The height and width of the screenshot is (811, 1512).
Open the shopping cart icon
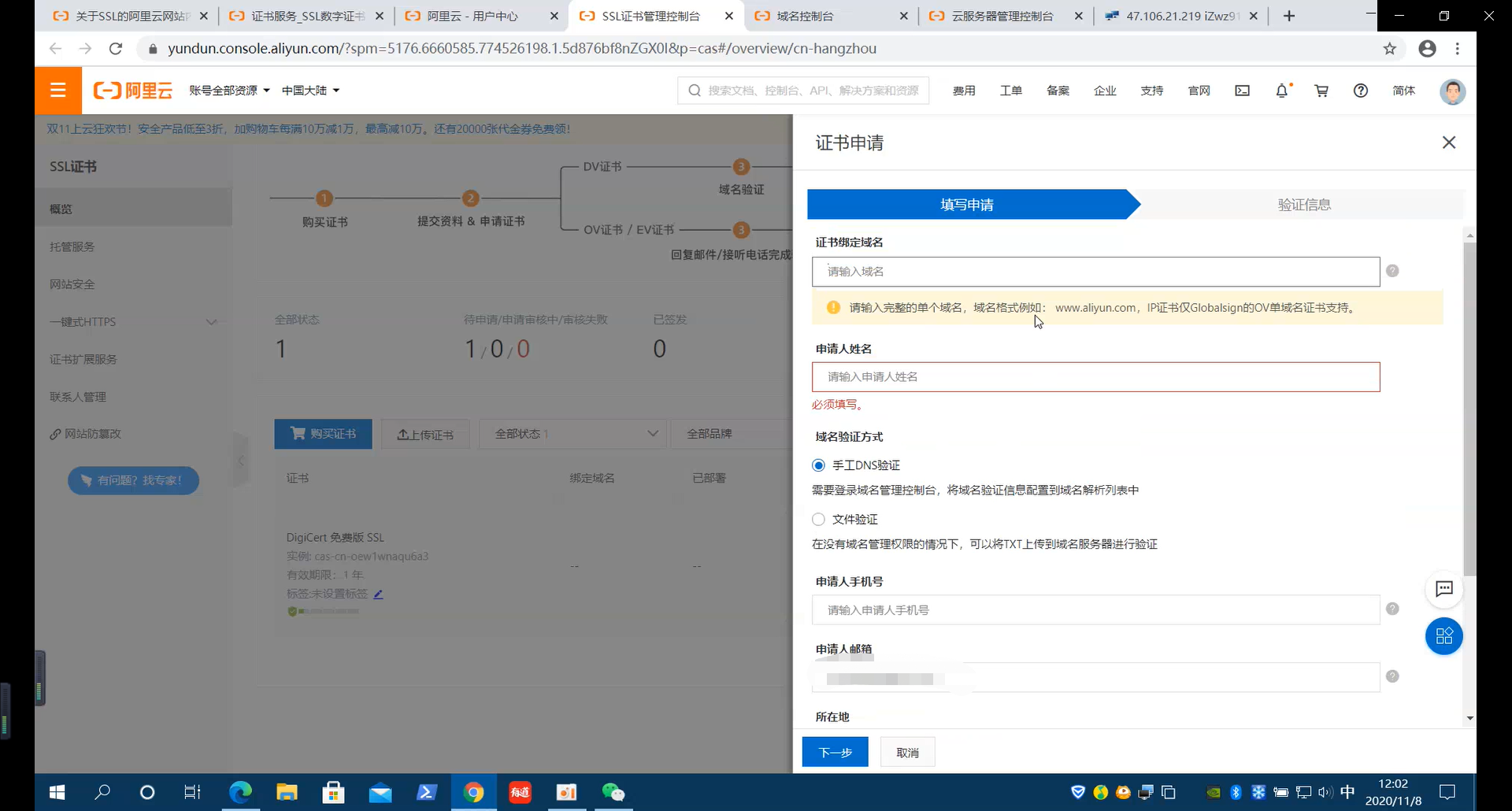pyautogui.click(x=1321, y=91)
